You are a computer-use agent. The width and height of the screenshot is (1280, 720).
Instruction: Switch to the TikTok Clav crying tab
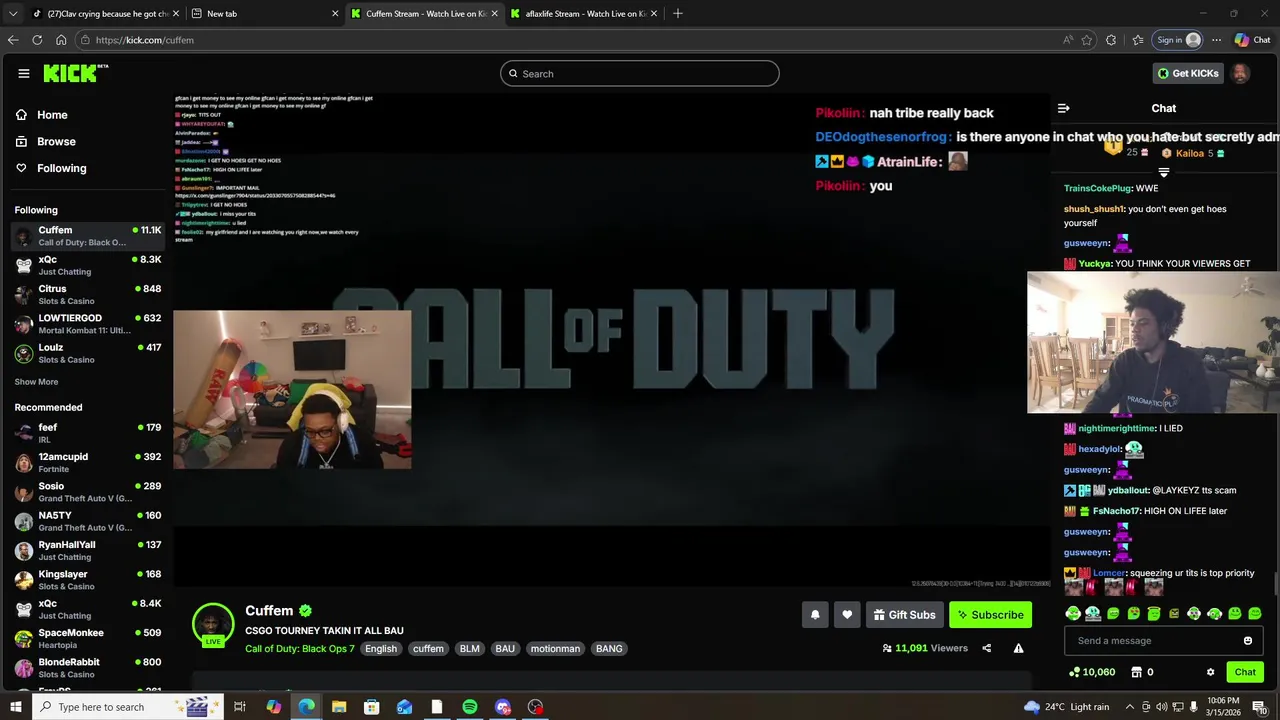tap(104, 13)
